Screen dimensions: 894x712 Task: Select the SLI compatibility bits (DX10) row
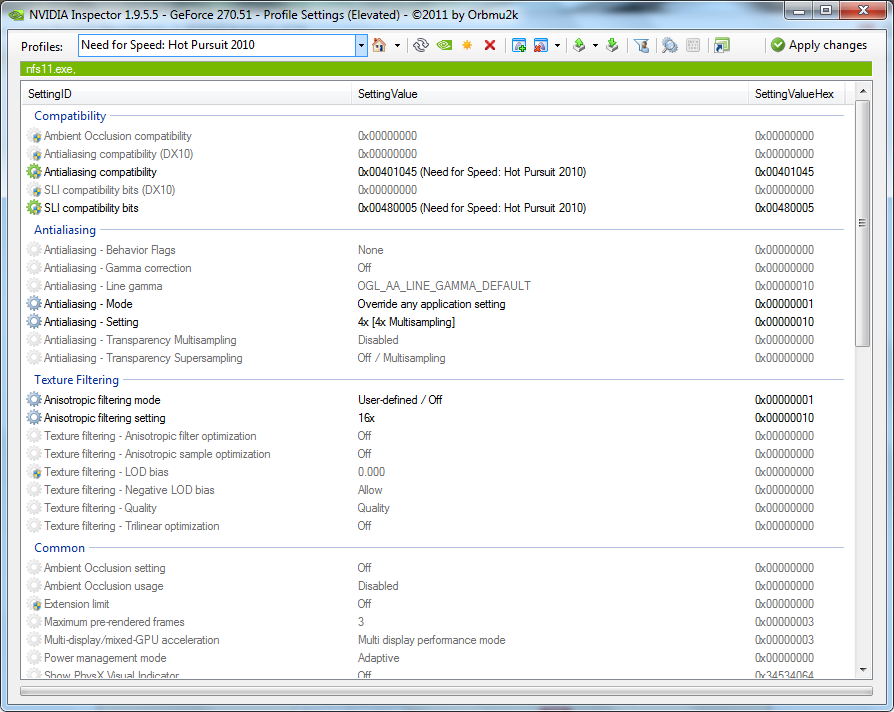[x=433, y=190]
